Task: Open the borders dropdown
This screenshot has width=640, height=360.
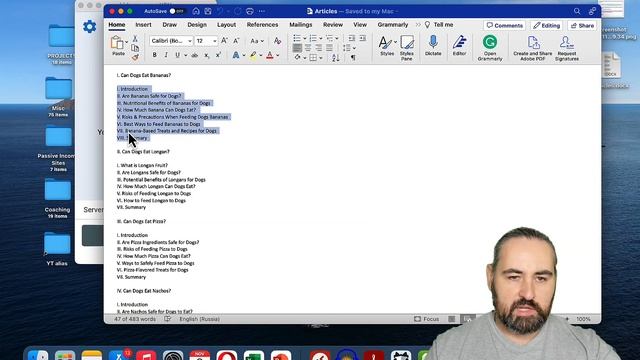Action: (321, 58)
